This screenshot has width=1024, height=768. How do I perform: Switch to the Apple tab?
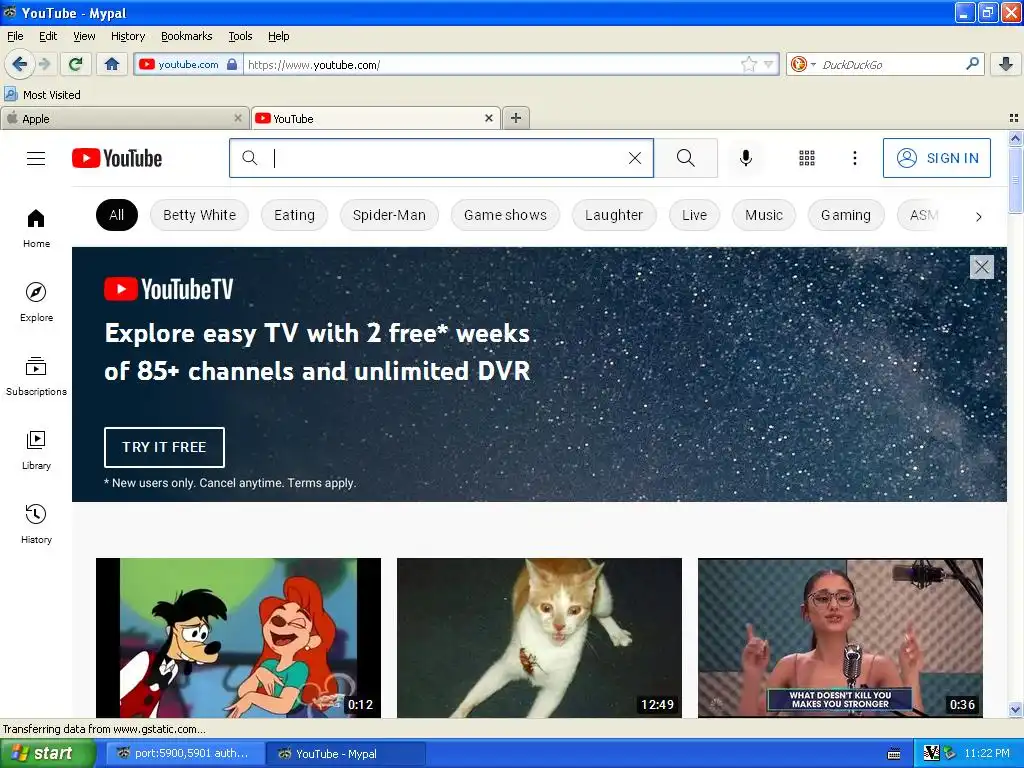tap(124, 118)
